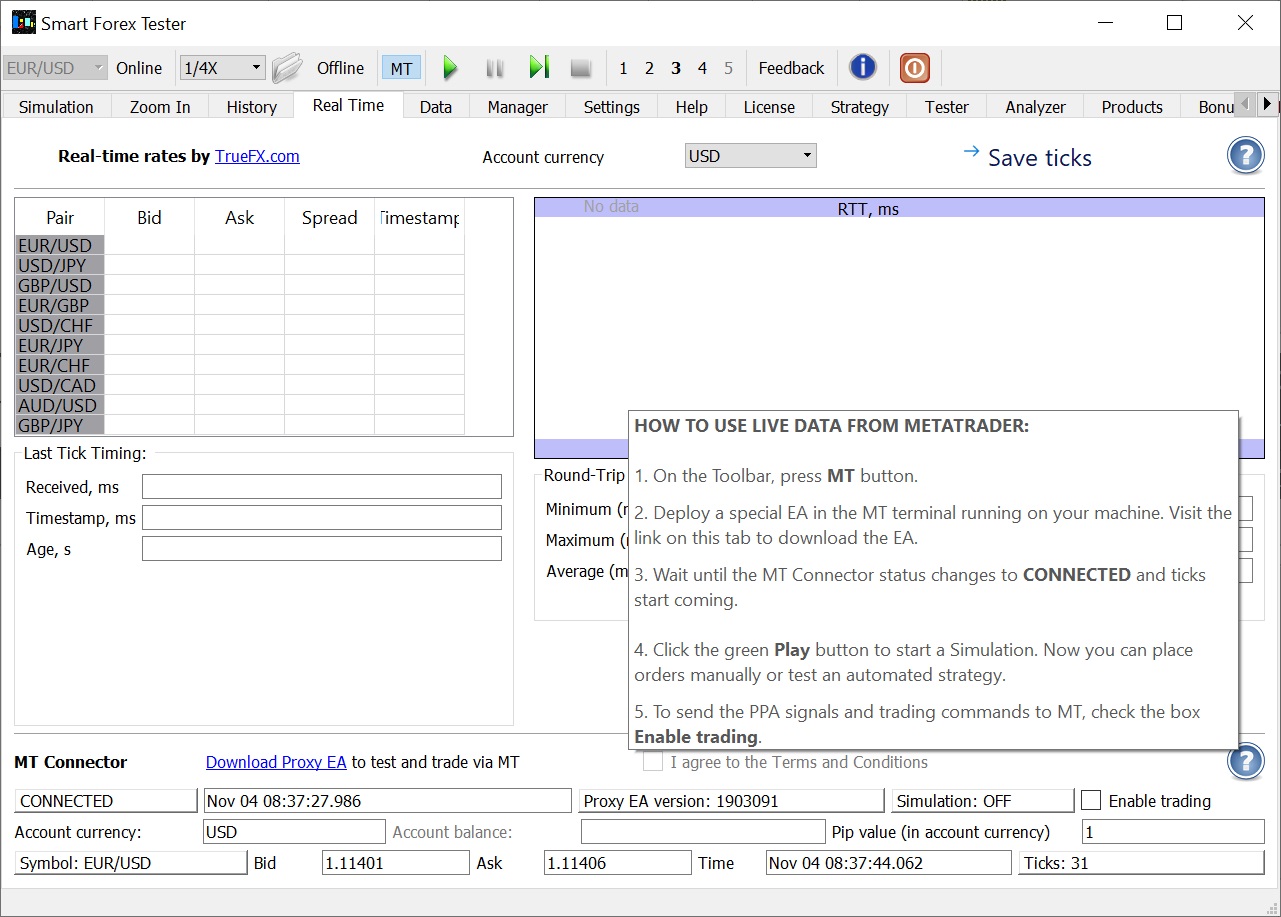Enable trading checkbox
Image resolution: width=1281 pixels, height=917 pixels.
coord(1092,800)
